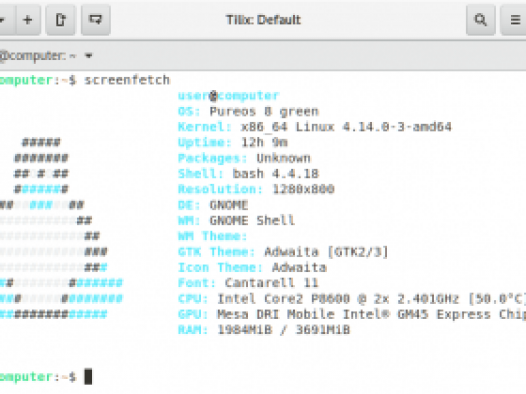Viewport: 526px width, 394px height.
Task: Click the Icon Theme 'Adwaita' value
Action: coord(299,267)
